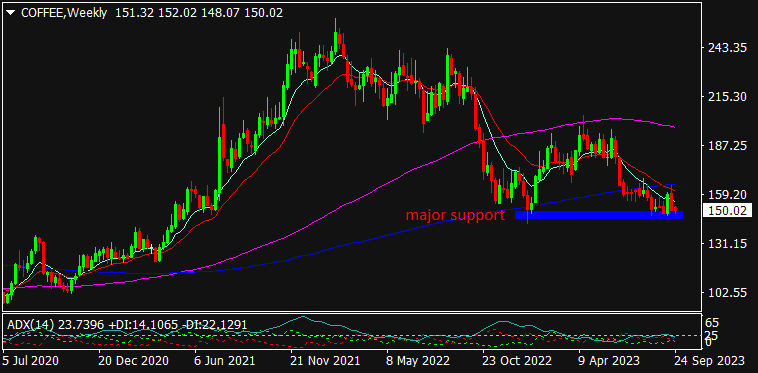
Task: Click the 243.35 price axis label
Action: [x=727, y=48]
